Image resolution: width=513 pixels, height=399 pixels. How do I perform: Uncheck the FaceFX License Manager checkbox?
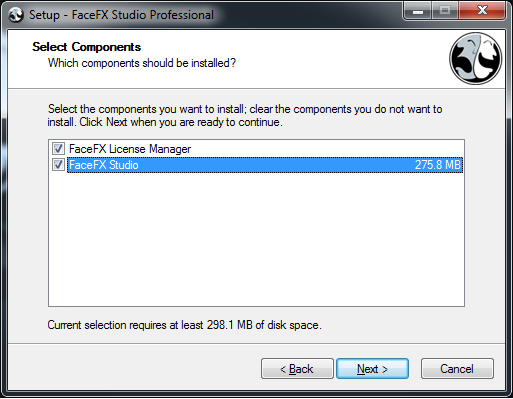click(58, 148)
